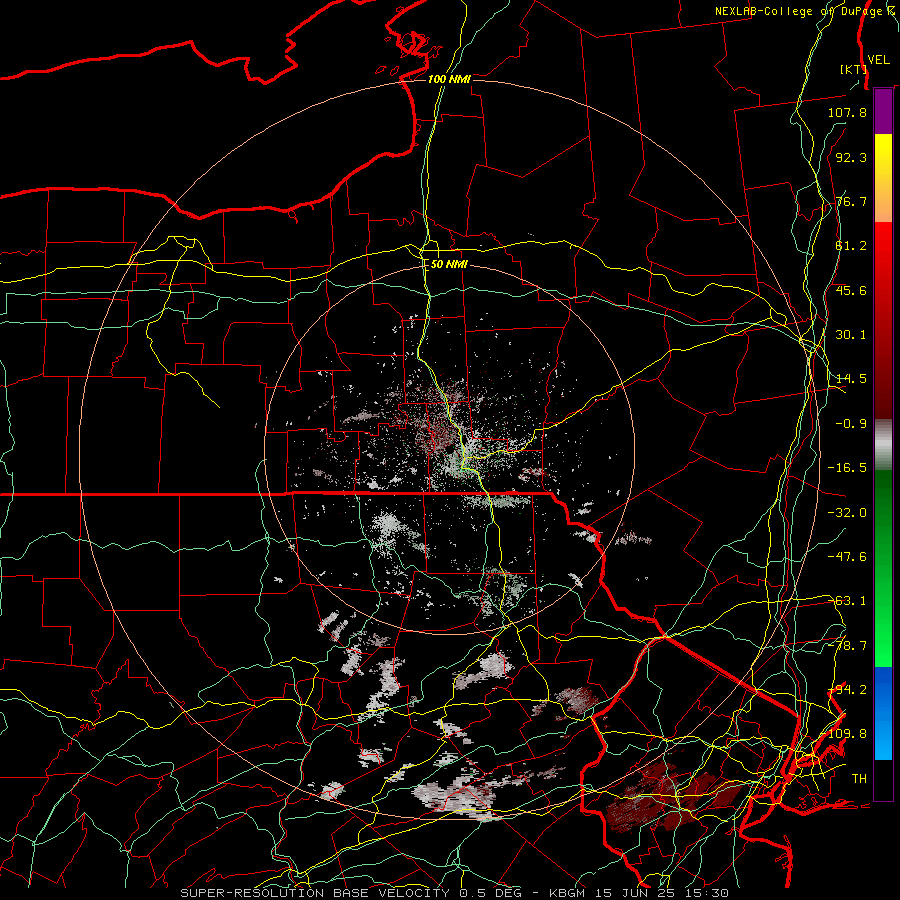Select the 61.2 legend value
The height and width of the screenshot is (900, 900).
click(x=851, y=246)
